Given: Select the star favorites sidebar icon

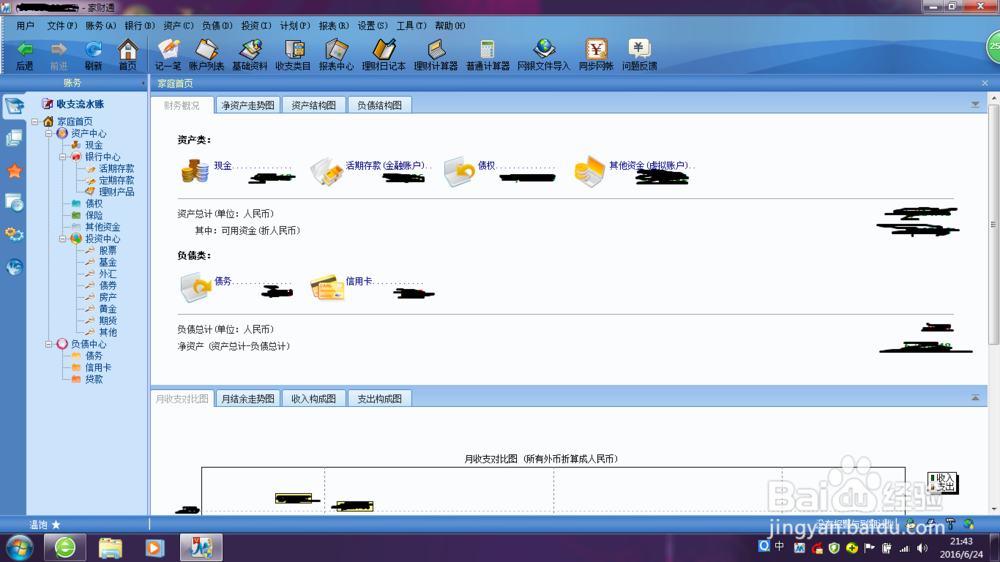Looking at the screenshot, I should [x=15, y=171].
